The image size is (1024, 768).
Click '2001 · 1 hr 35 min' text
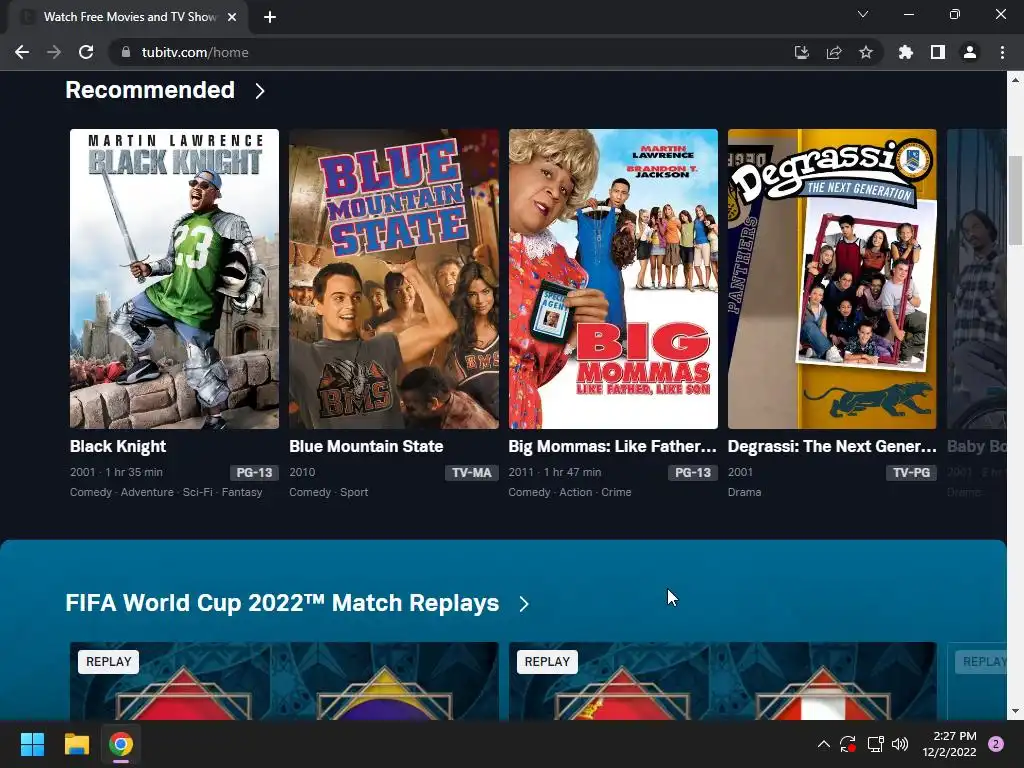pyautogui.click(x=116, y=472)
